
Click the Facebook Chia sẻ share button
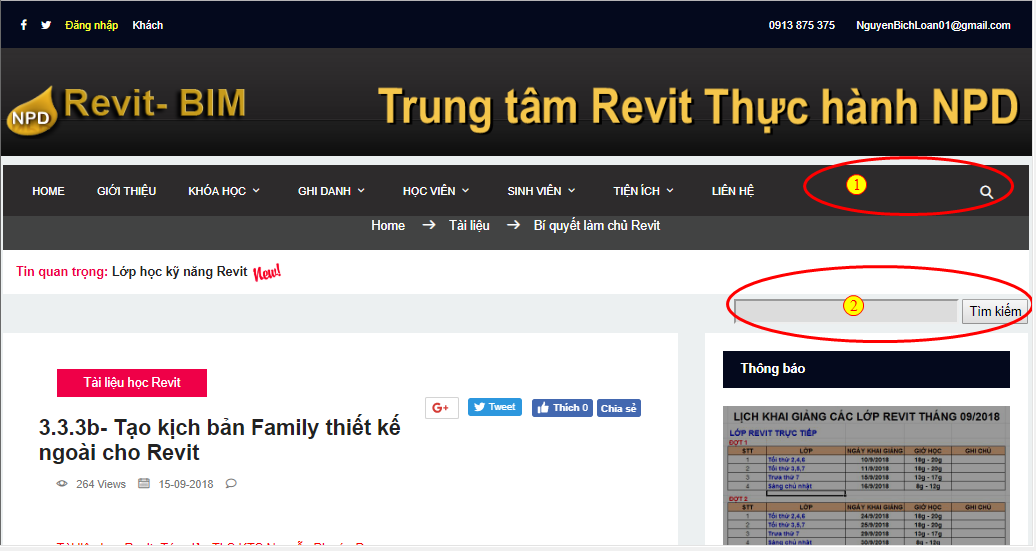pyautogui.click(x=618, y=408)
